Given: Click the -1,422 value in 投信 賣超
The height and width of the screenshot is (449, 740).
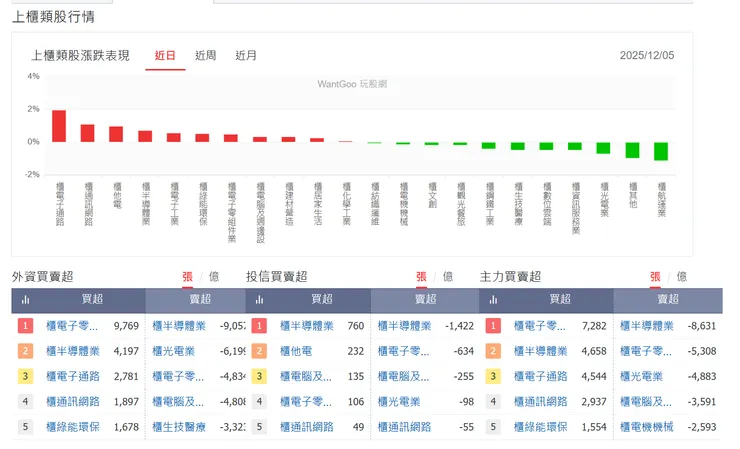Looking at the screenshot, I should (459, 326).
